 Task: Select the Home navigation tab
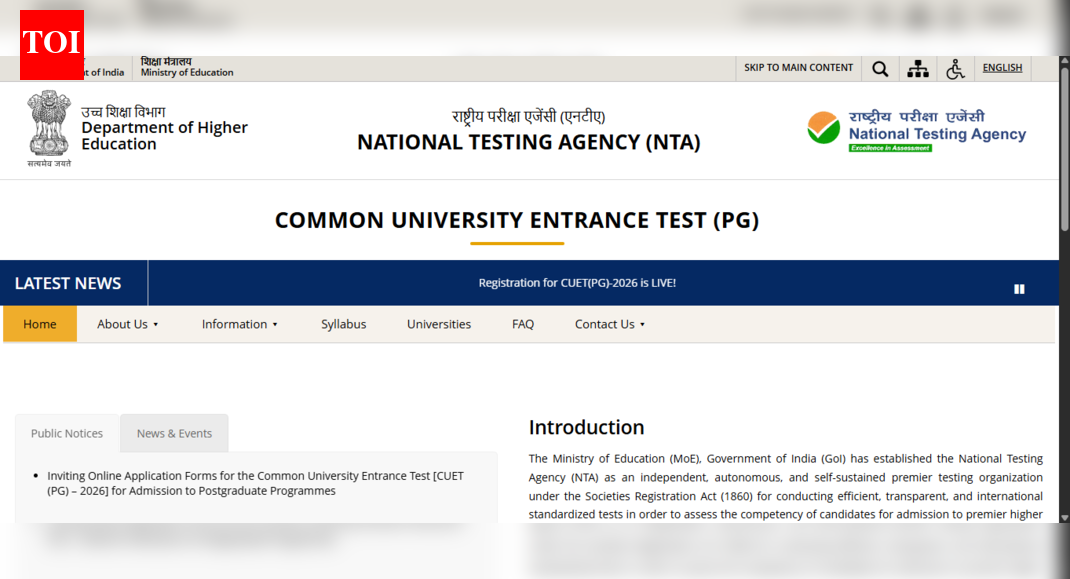[40, 324]
